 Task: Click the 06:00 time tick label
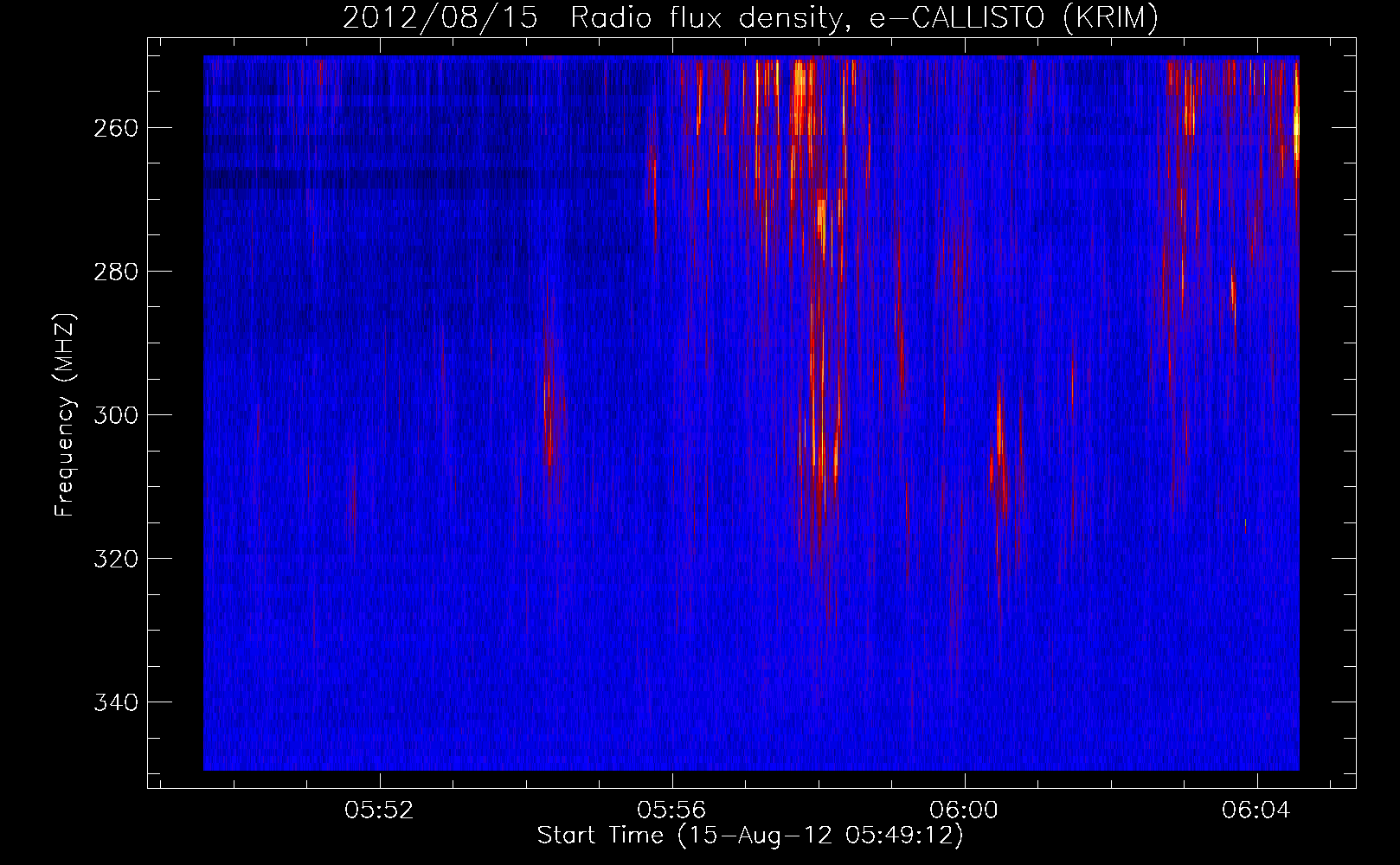(964, 811)
